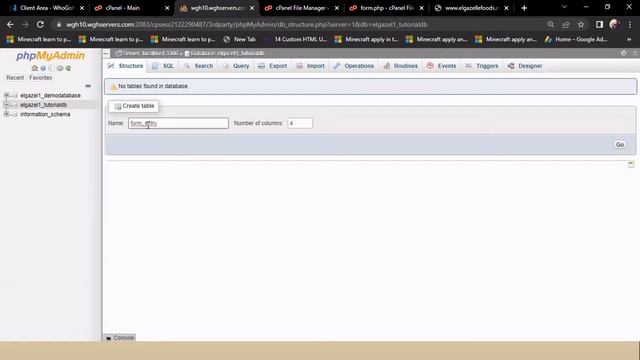Click bookmark icon below Go button
Viewport: 640px width, 360px height.
[x=631, y=164]
